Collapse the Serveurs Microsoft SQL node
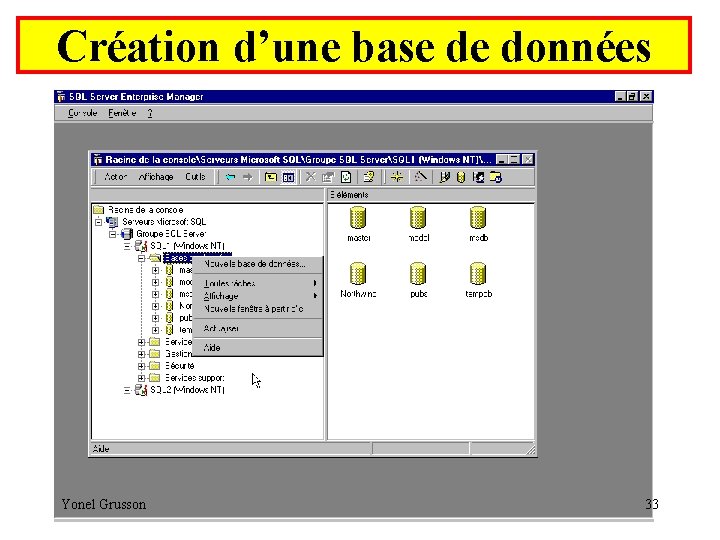Image resolution: width=720 pixels, height=540 pixels. tap(98, 222)
